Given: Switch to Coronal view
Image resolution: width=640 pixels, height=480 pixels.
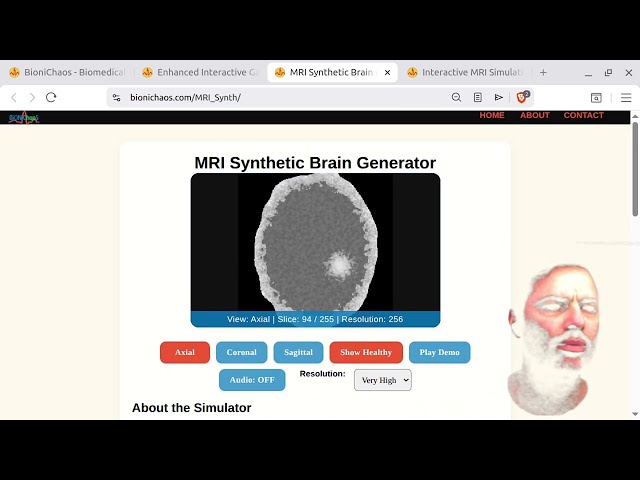Looking at the screenshot, I should (242, 352).
